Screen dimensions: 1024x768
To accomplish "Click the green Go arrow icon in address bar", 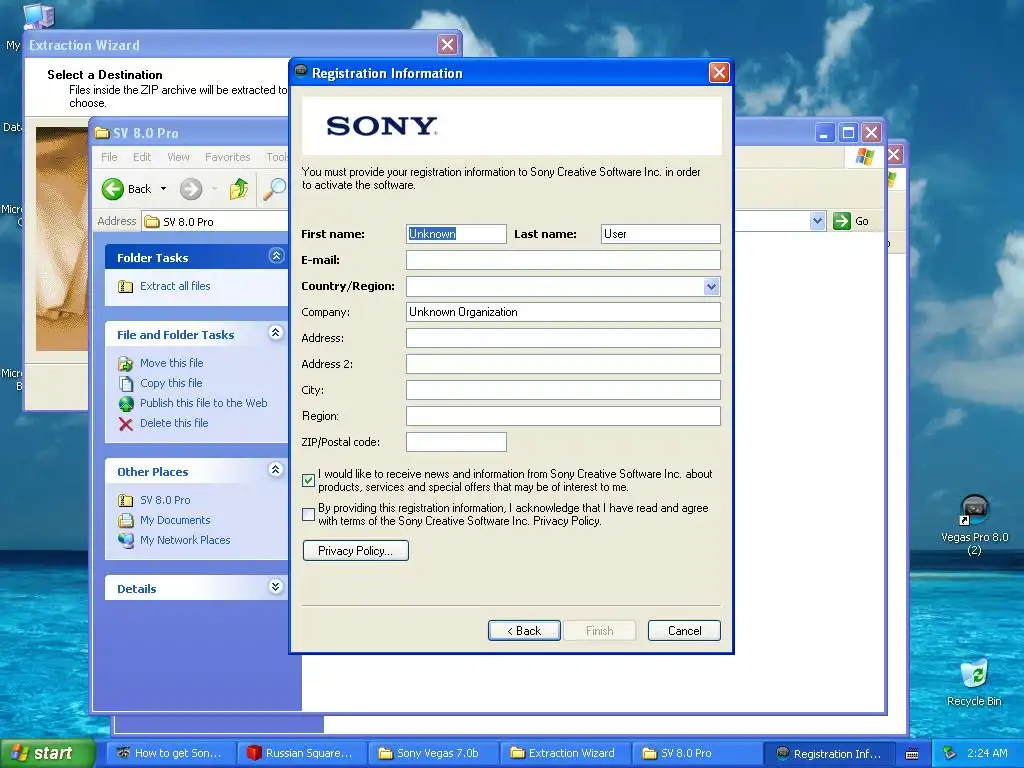I will click(842, 221).
